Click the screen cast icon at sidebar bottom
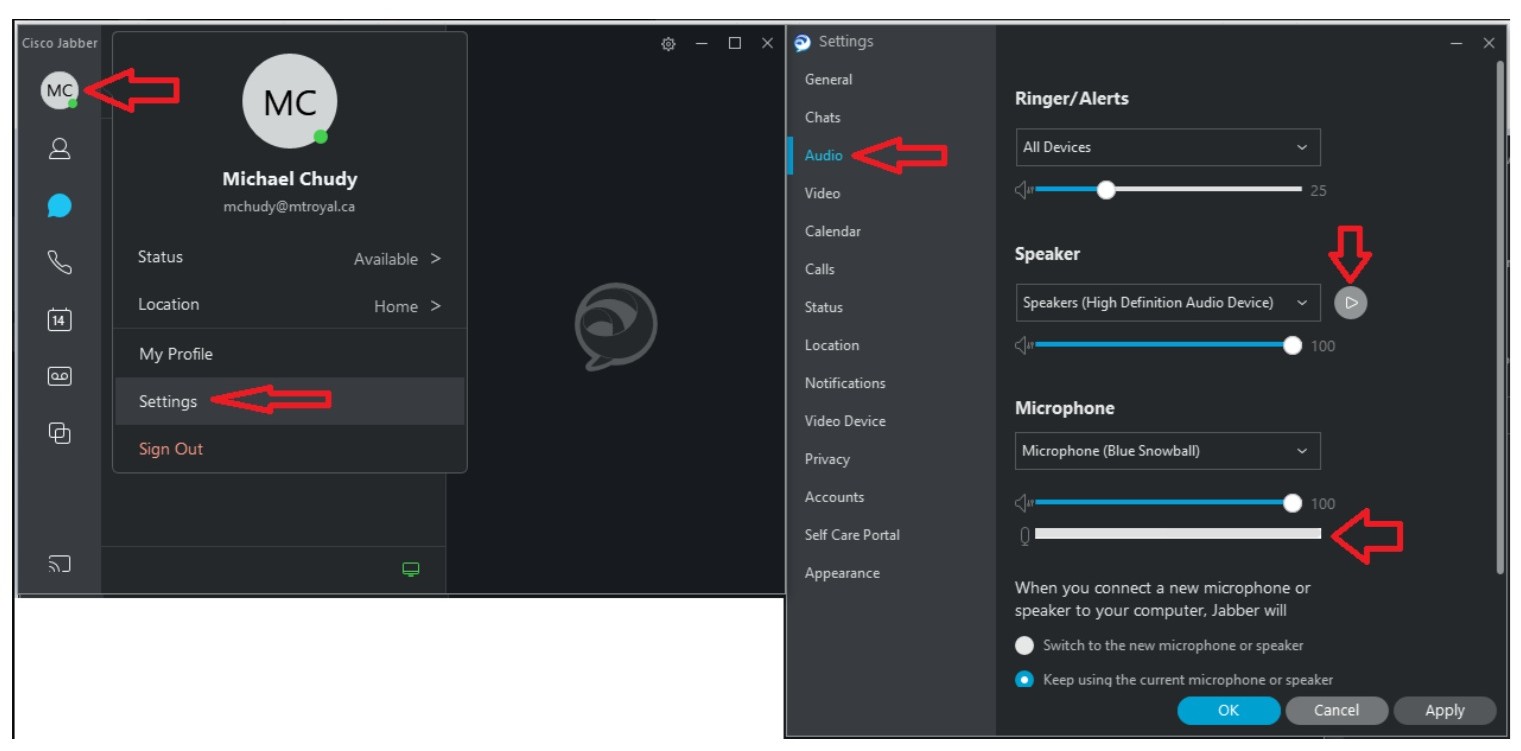The width and height of the screenshot is (1521, 751). click(x=60, y=565)
